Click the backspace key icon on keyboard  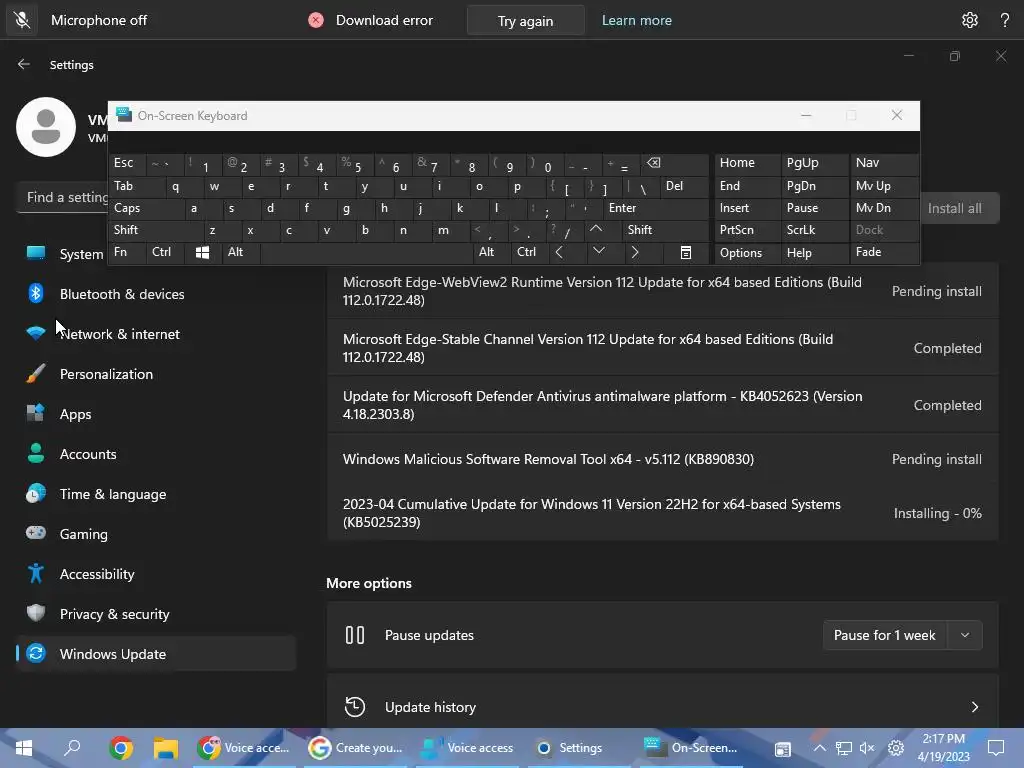pos(675,163)
